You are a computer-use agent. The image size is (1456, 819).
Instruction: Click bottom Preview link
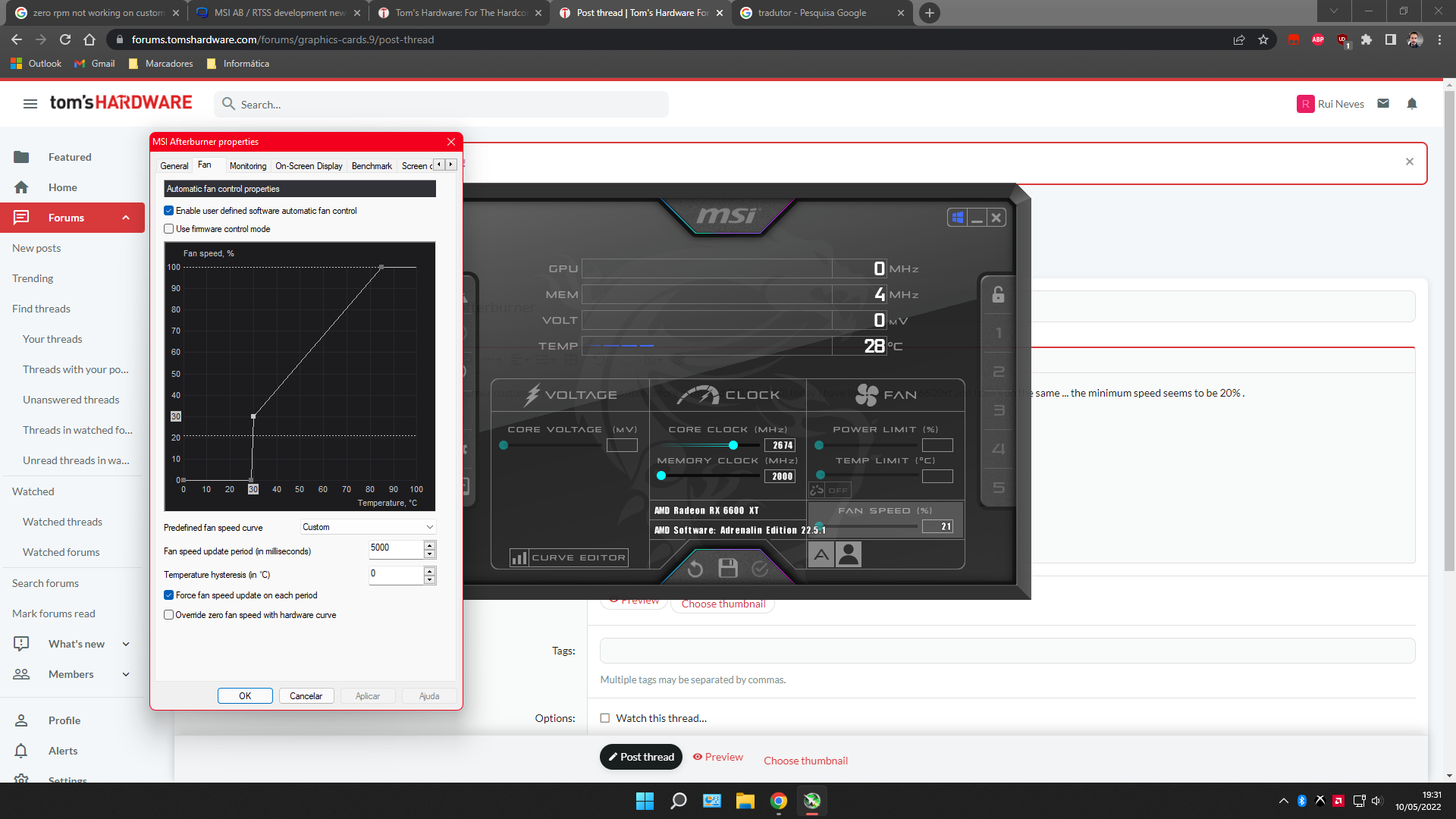(x=717, y=757)
